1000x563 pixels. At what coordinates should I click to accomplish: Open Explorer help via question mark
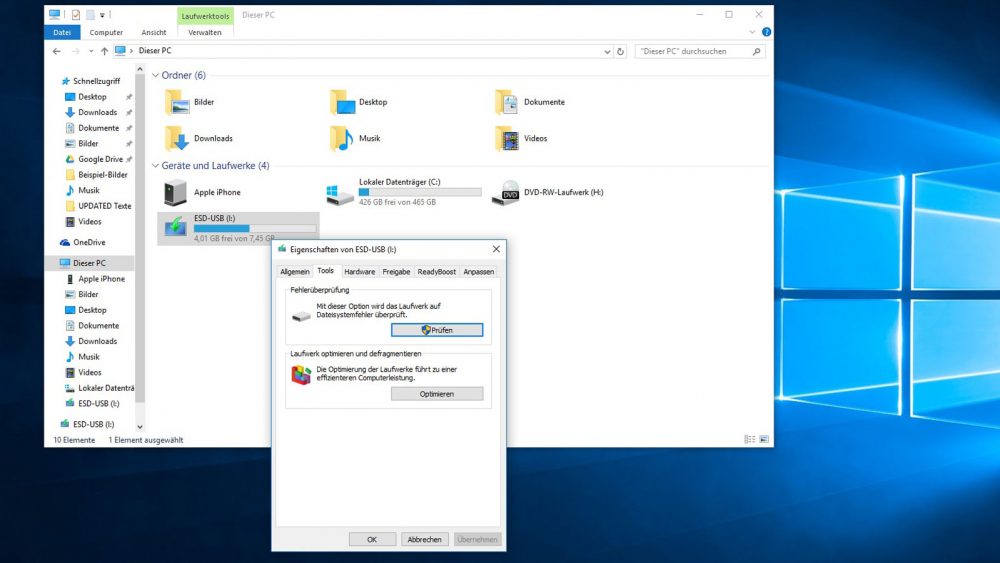(x=766, y=32)
